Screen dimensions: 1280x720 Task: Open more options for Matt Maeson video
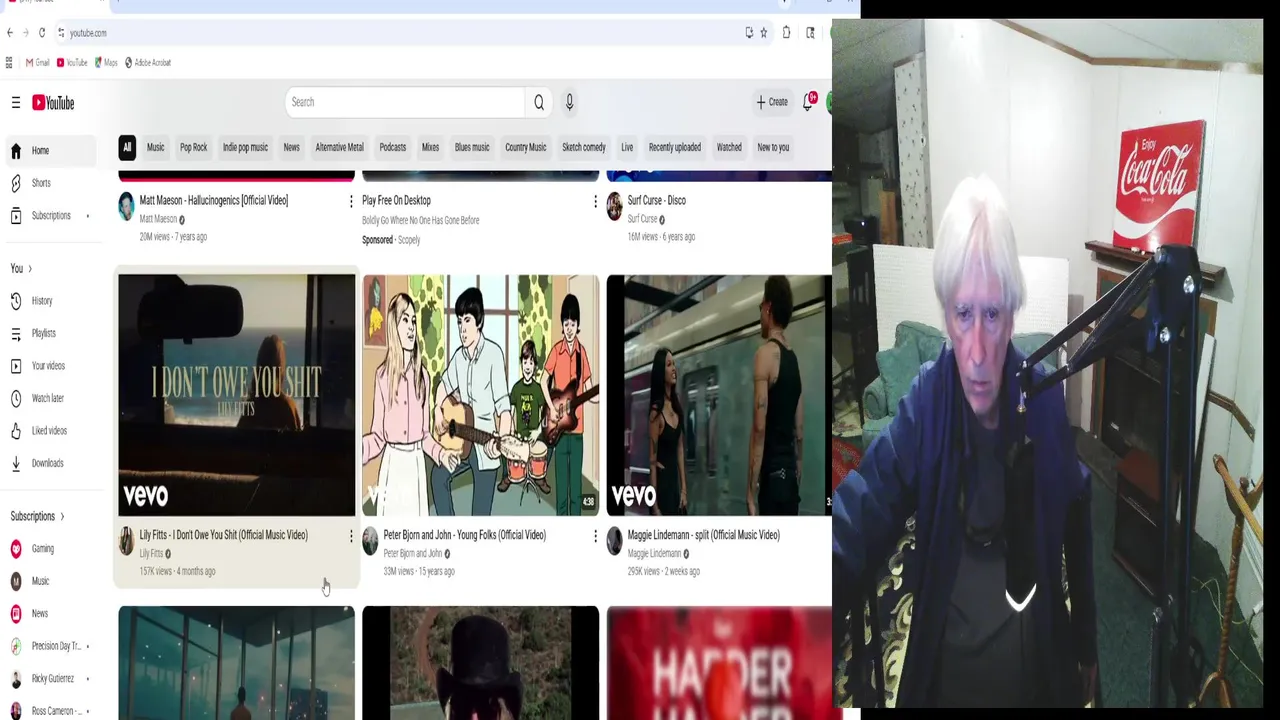[351, 202]
